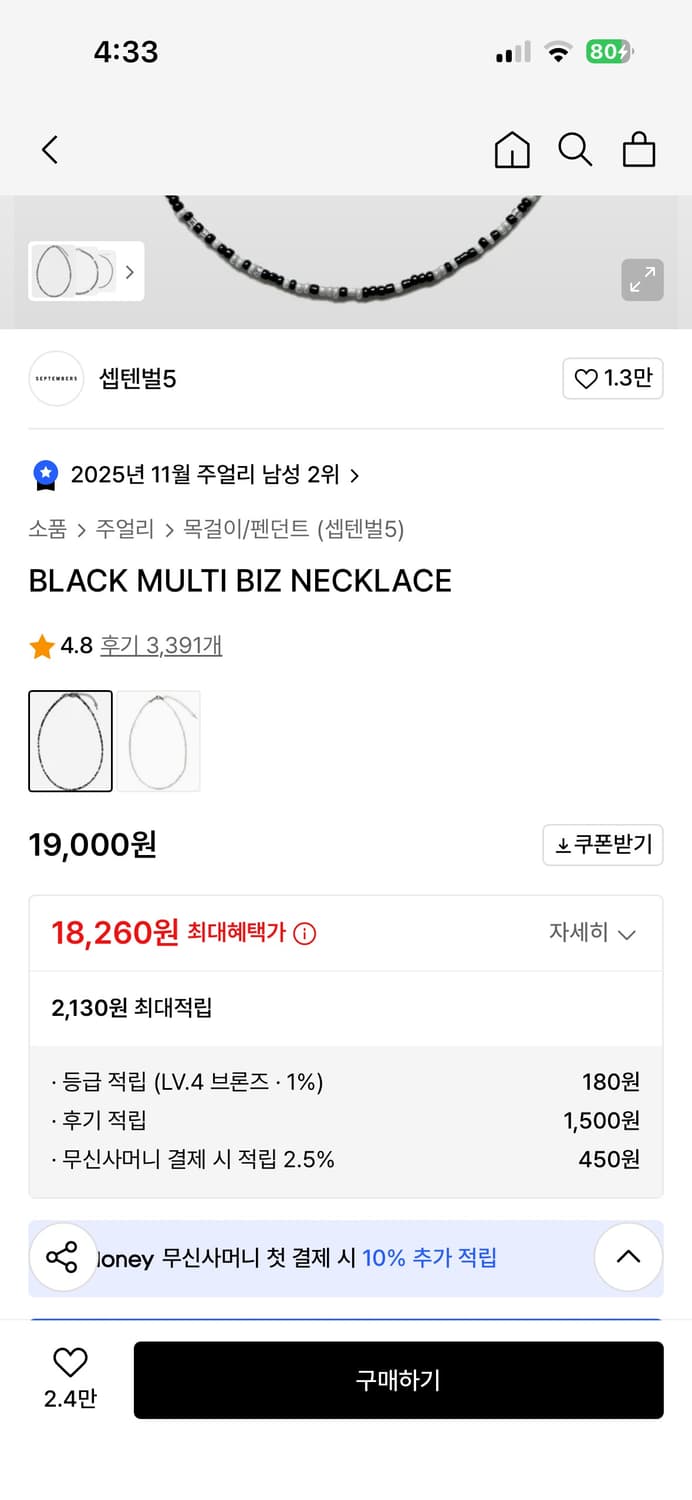Tap the share icon near Money banner
Screen dimensions: 692x1500
tap(63, 1257)
